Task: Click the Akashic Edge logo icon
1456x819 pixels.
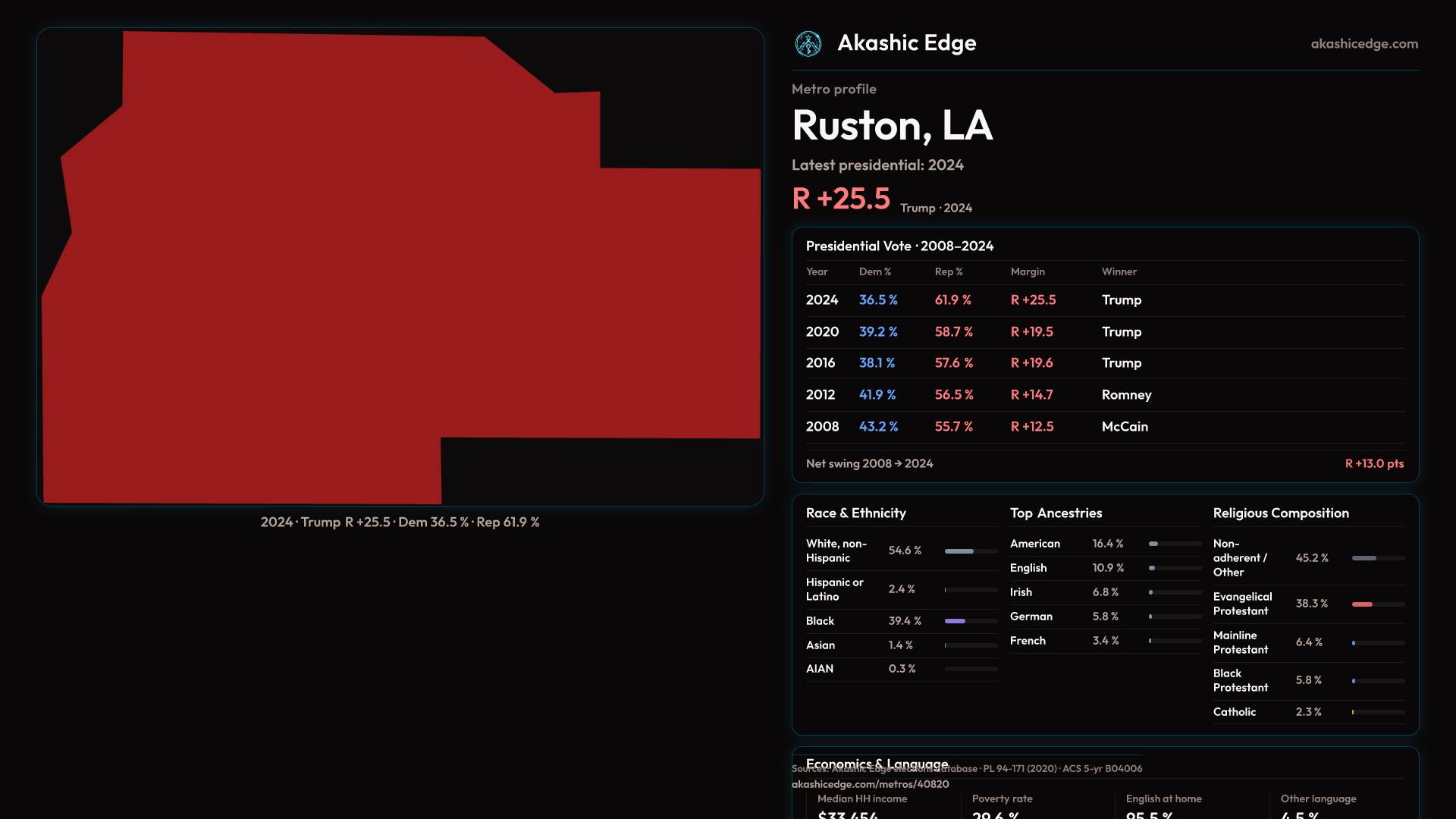Action: click(x=808, y=44)
